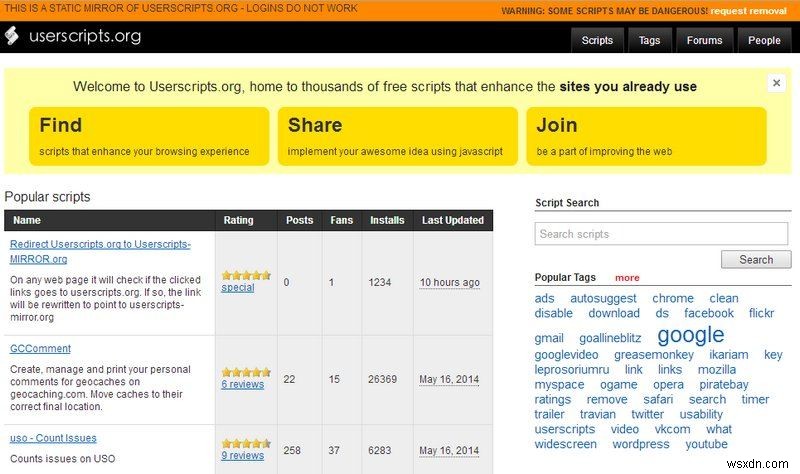Click the Find yellow box
The image size is (800, 474).
click(x=149, y=136)
